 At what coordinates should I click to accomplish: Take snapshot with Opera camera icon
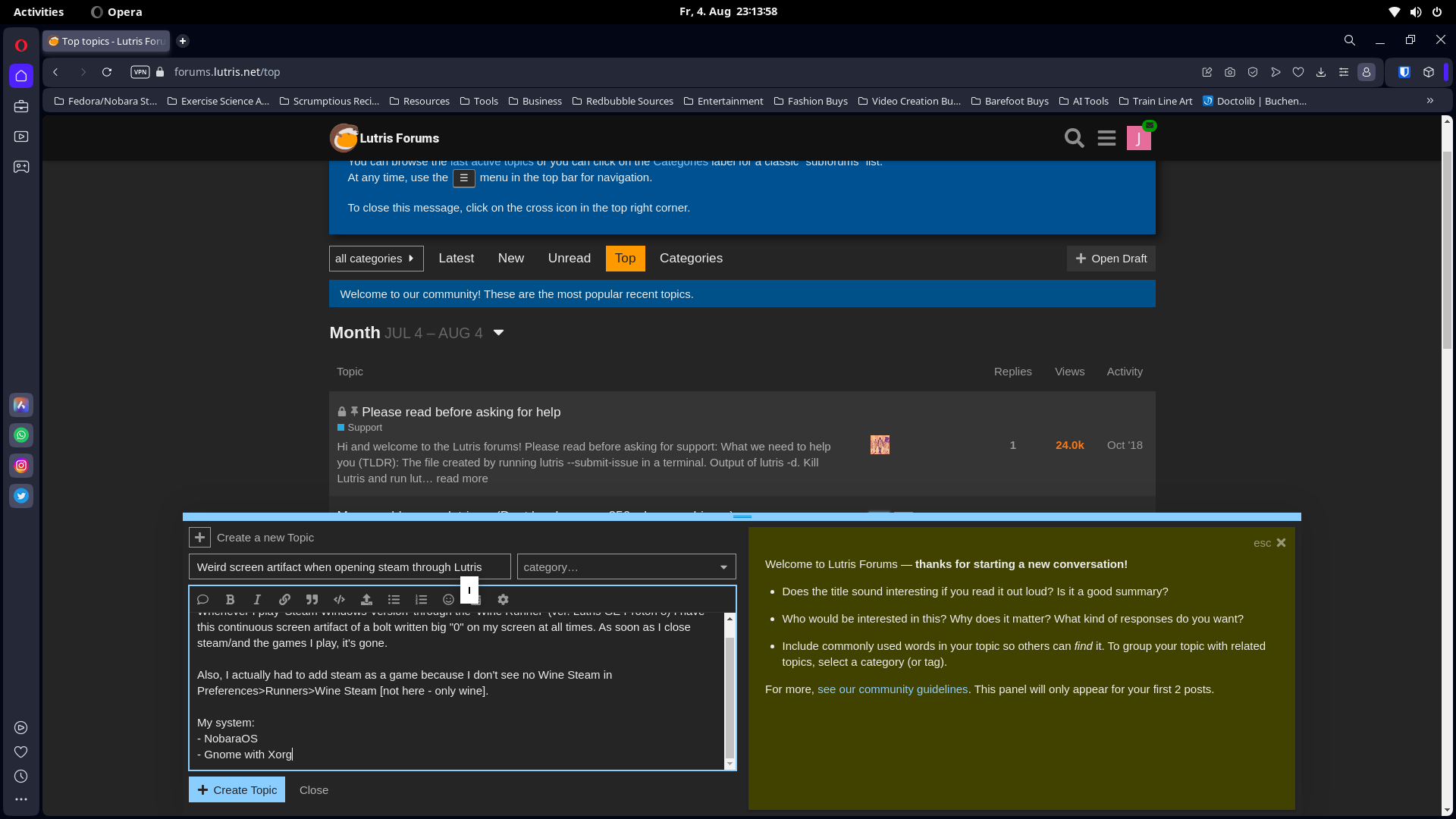click(x=1230, y=72)
